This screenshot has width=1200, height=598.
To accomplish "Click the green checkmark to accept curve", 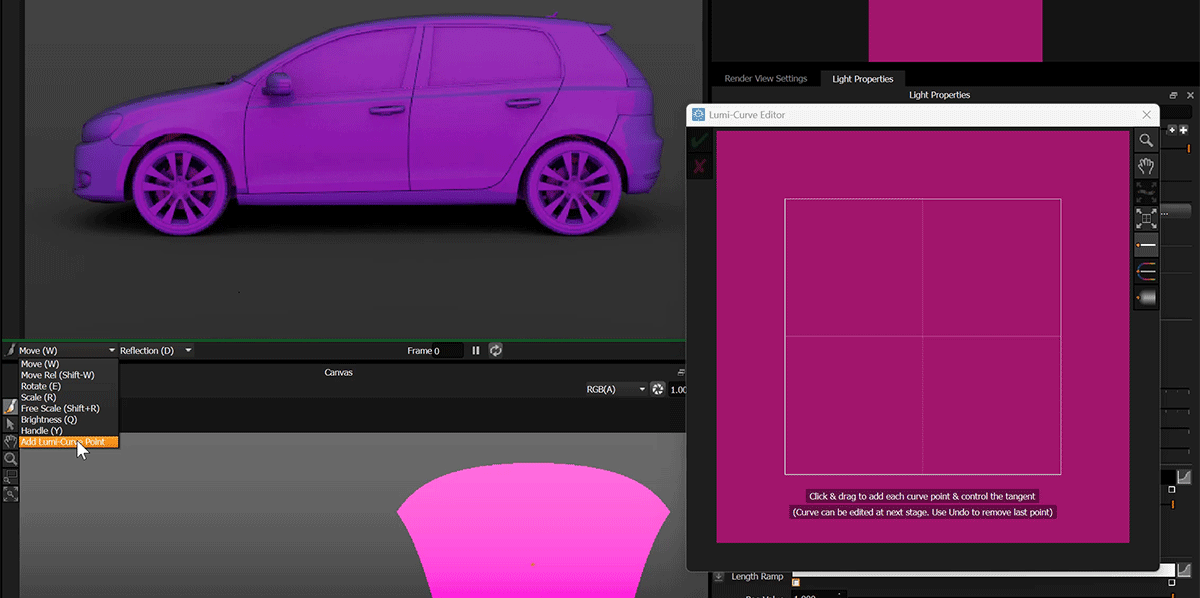I will coord(700,141).
